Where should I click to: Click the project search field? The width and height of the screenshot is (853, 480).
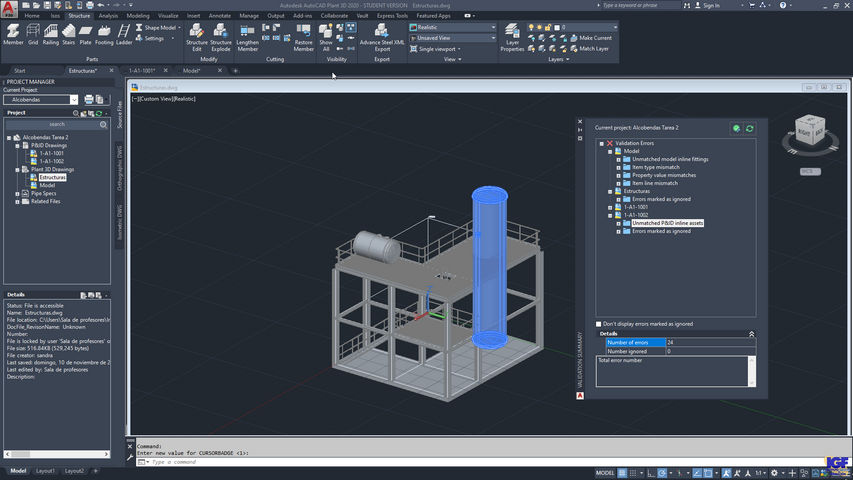[56, 125]
